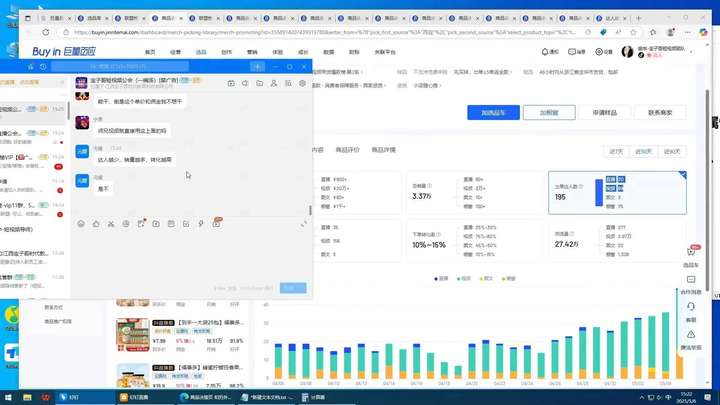This screenshot has height=405, width=720.
Task: Open the Windows Start menu
Action: [x=8, y=397]
